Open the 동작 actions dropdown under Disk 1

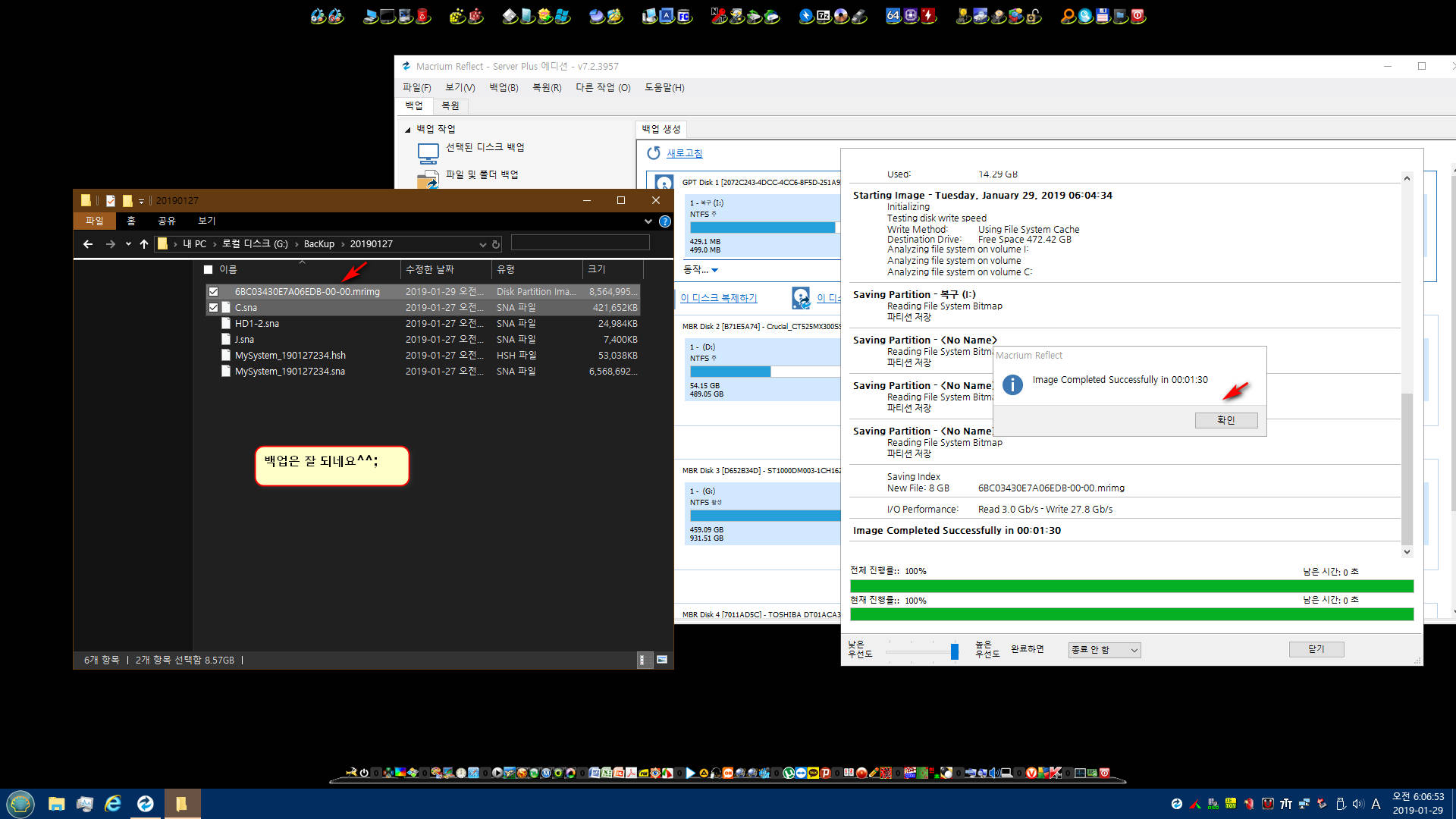click(x=701, y=269)
